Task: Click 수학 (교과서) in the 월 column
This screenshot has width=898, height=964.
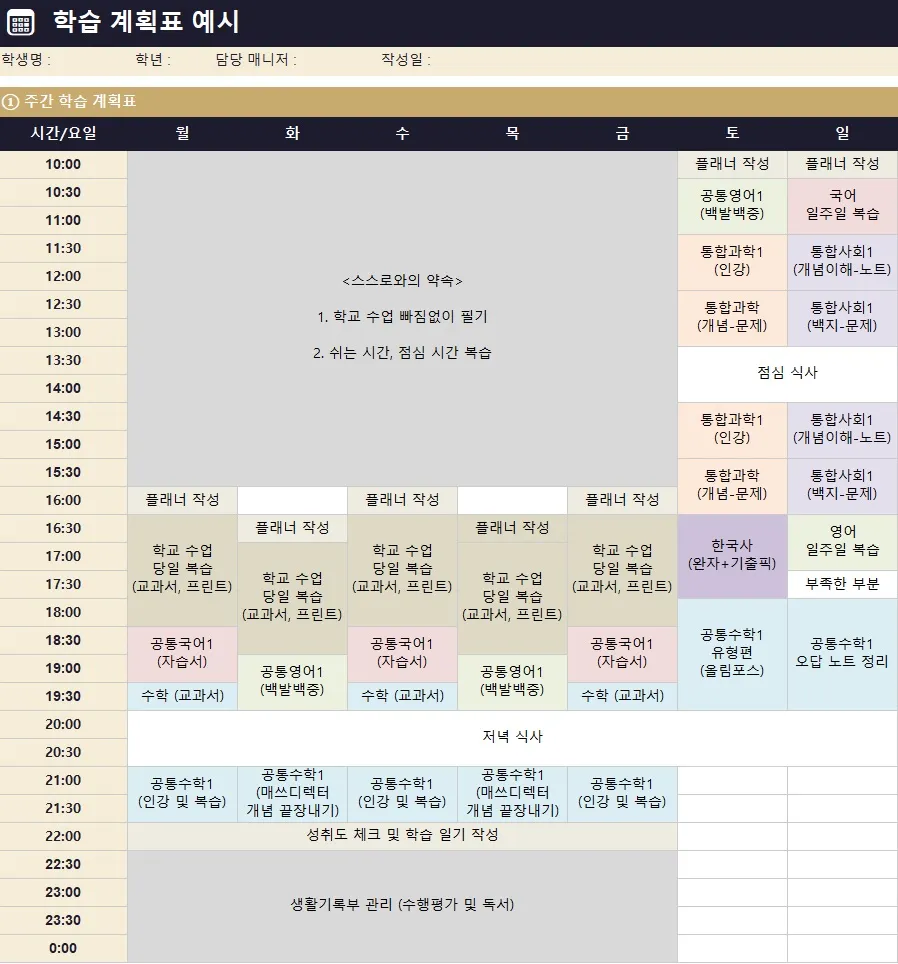Action: (183, 697)
